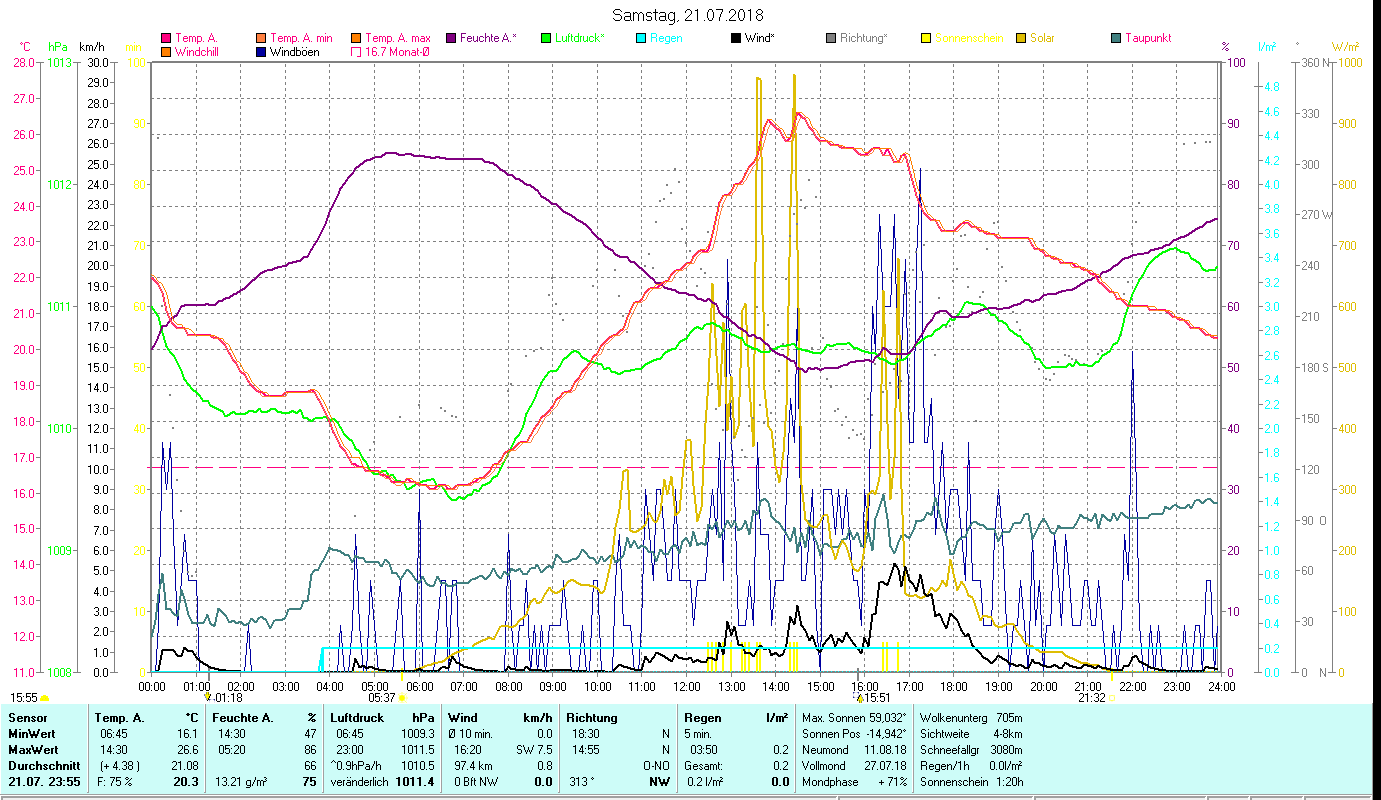Screen dimensions: 1381x800
Task: Click the 05:37 marker below the time axis
Action: tap(382, 698)
